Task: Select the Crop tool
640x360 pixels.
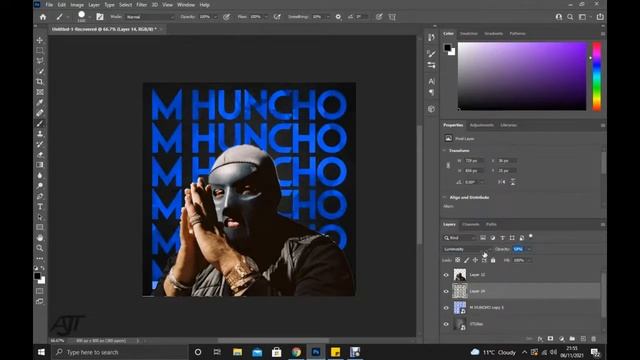Action: 40,82
